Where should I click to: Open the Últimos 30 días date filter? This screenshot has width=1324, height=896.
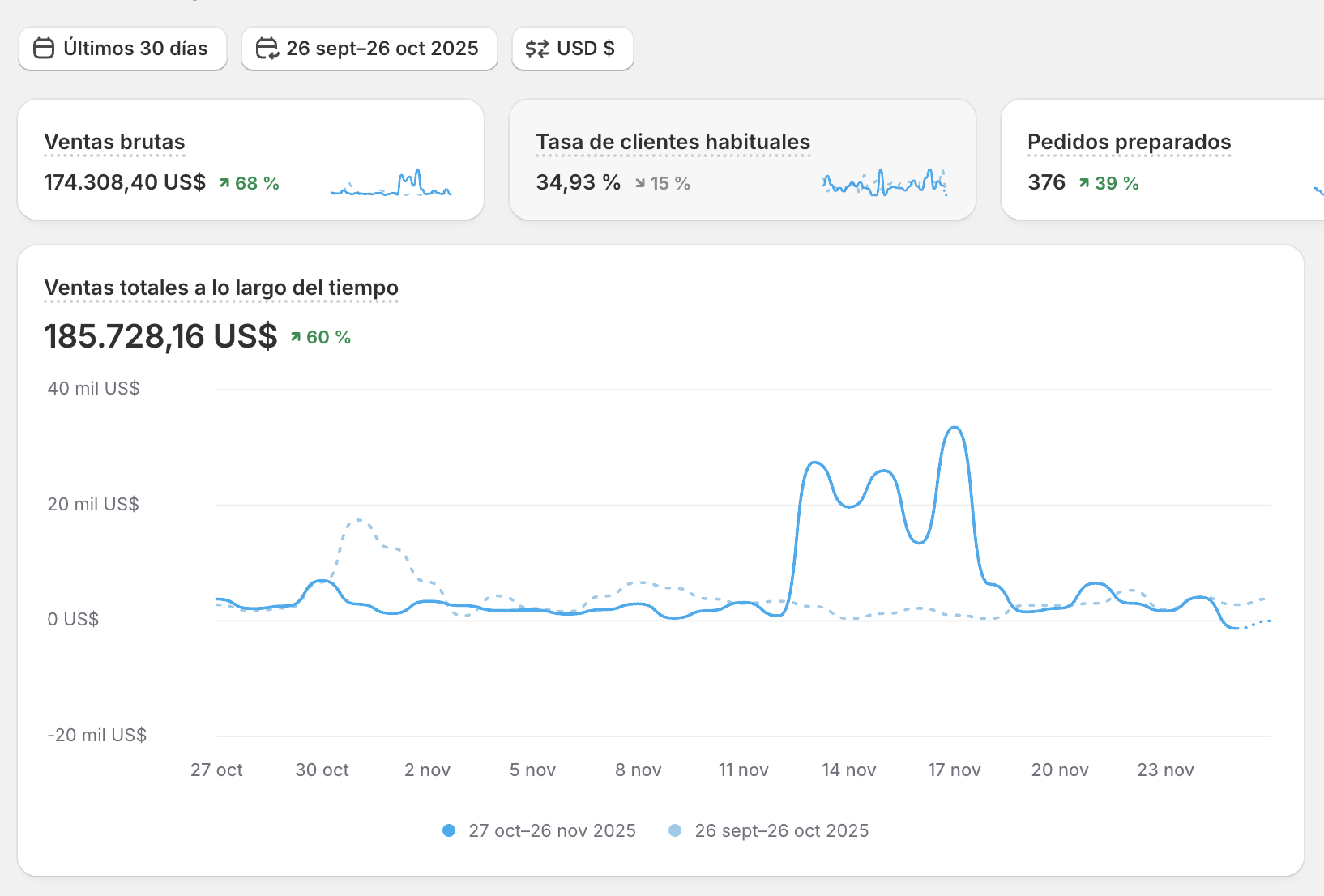(122, 49)
